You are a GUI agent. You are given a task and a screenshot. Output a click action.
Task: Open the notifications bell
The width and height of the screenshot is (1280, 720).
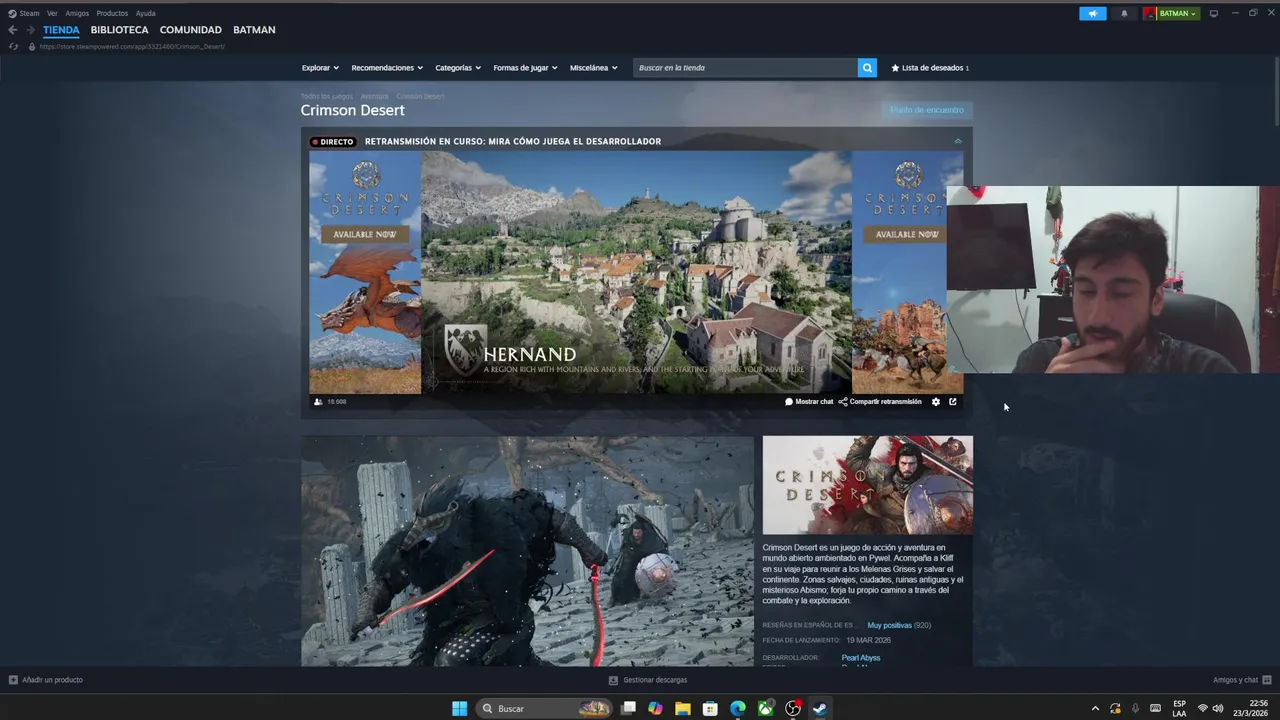click(1124, 13)
